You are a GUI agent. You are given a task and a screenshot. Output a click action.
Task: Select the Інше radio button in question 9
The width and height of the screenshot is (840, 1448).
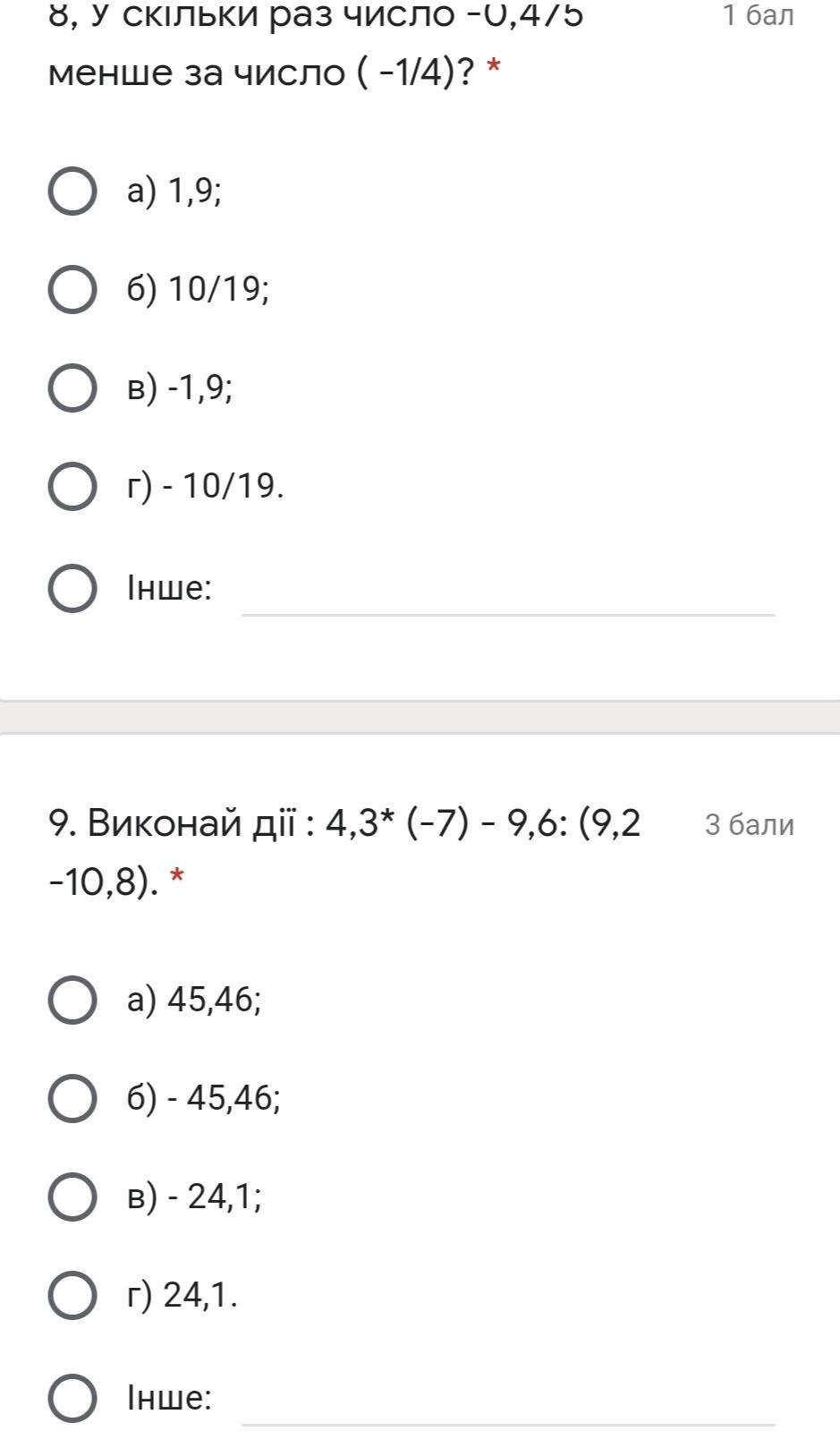click(x=72, y=1397)
